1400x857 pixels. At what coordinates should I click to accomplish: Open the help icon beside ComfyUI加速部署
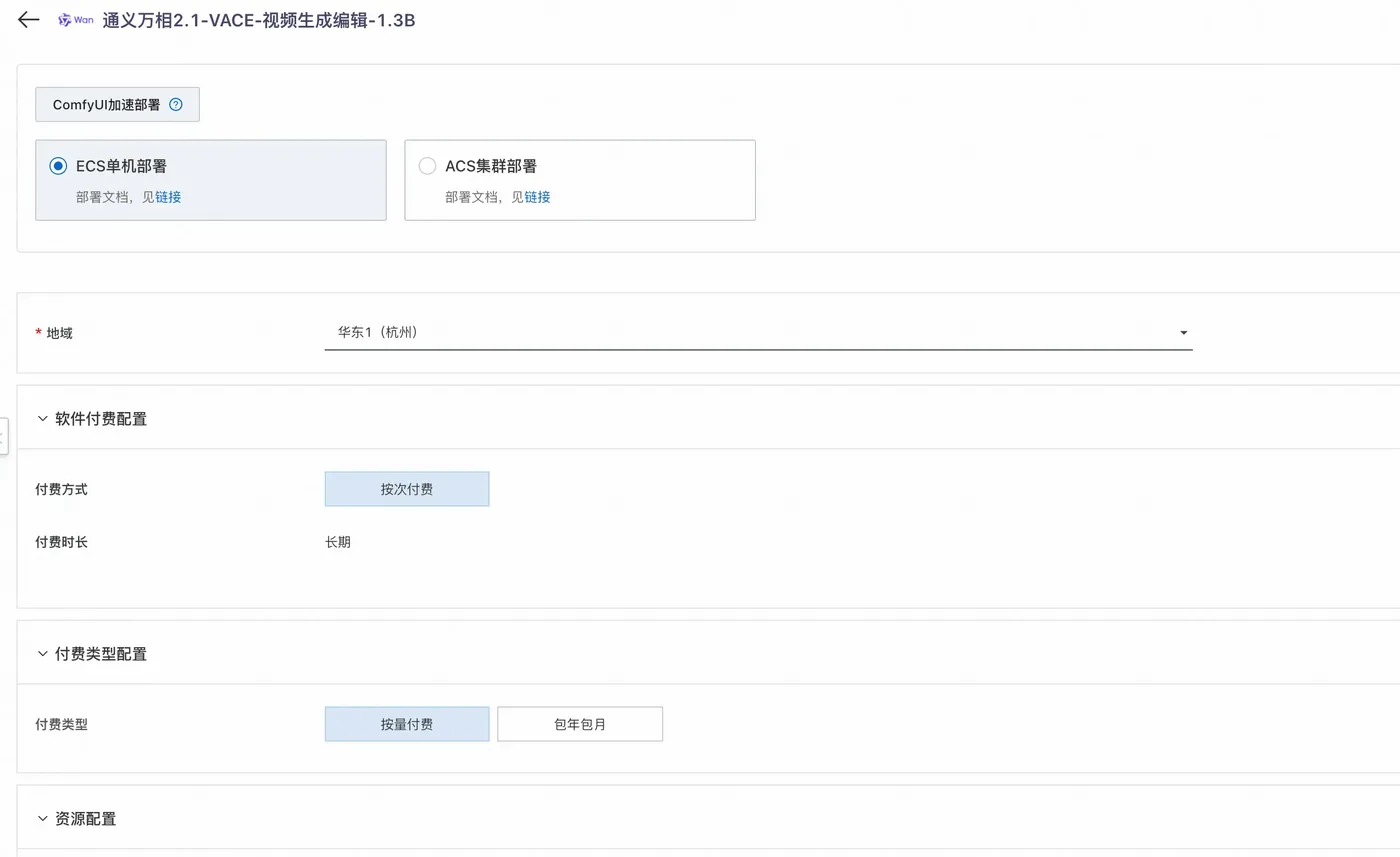click(x=176, y=104)
